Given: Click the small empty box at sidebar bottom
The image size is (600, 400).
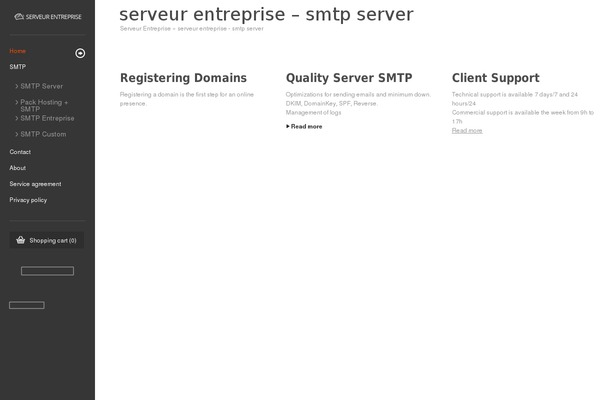Looking at the screenshot, I should click(27, 305).
